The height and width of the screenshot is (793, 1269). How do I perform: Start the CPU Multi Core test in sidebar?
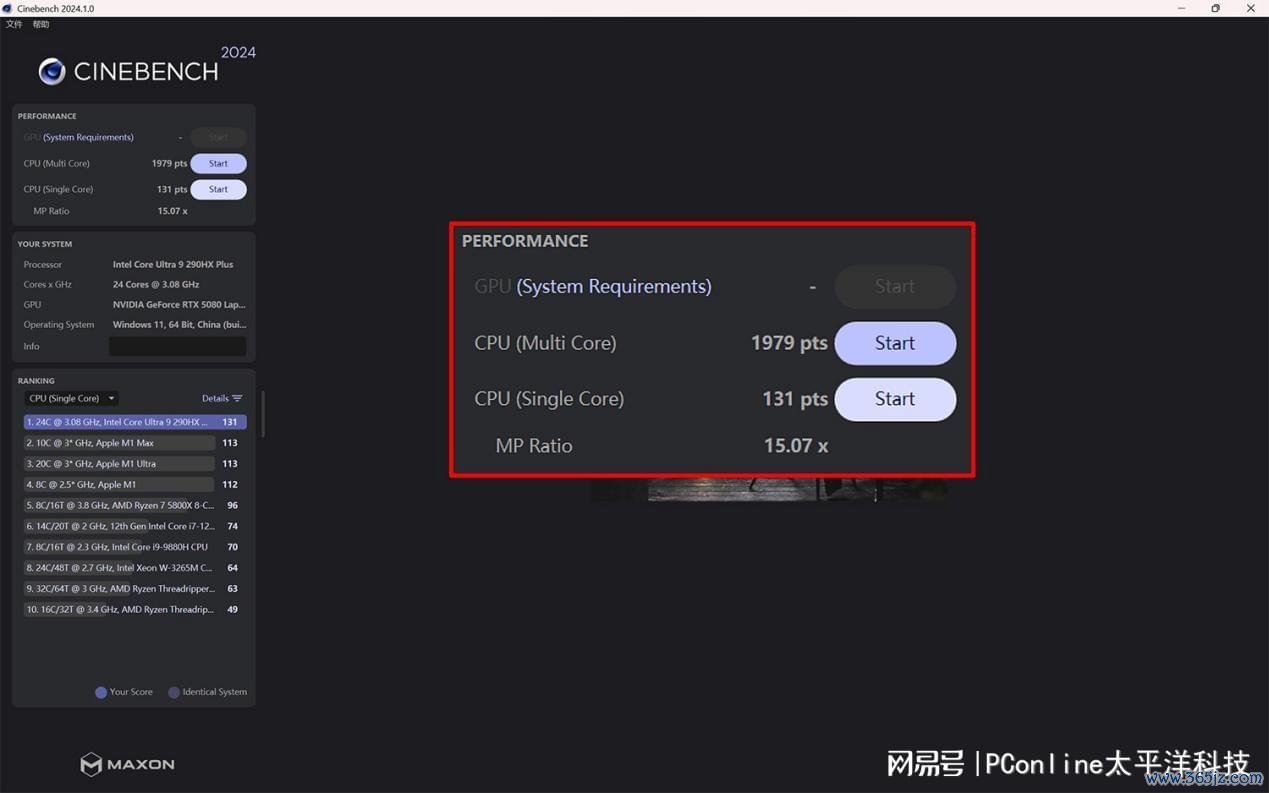click(x=218, y=163)
